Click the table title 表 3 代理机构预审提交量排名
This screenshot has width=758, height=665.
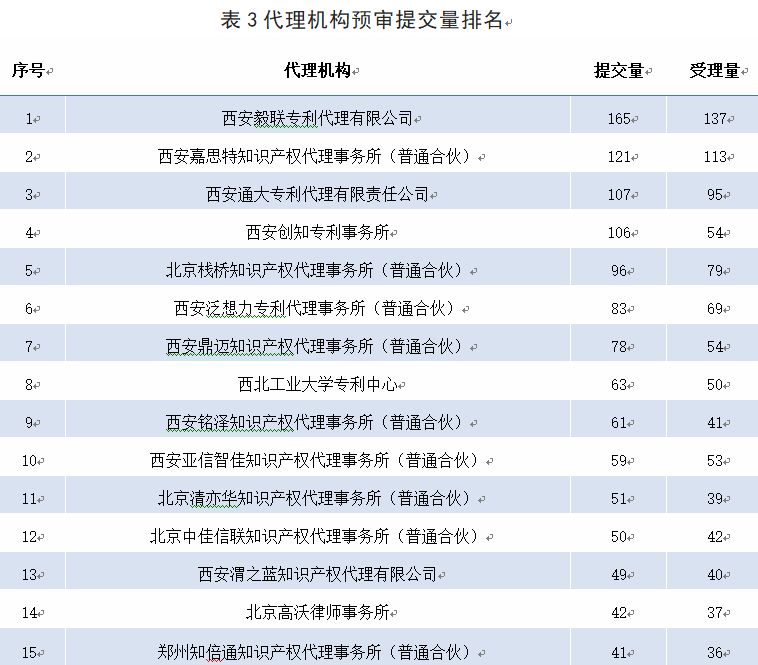[x=362, y=20]
